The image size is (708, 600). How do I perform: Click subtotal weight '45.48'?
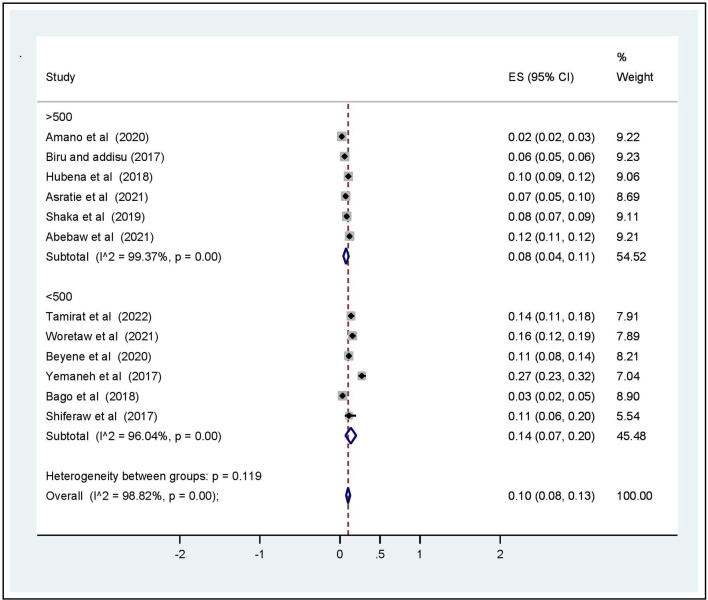click(631, 436)
